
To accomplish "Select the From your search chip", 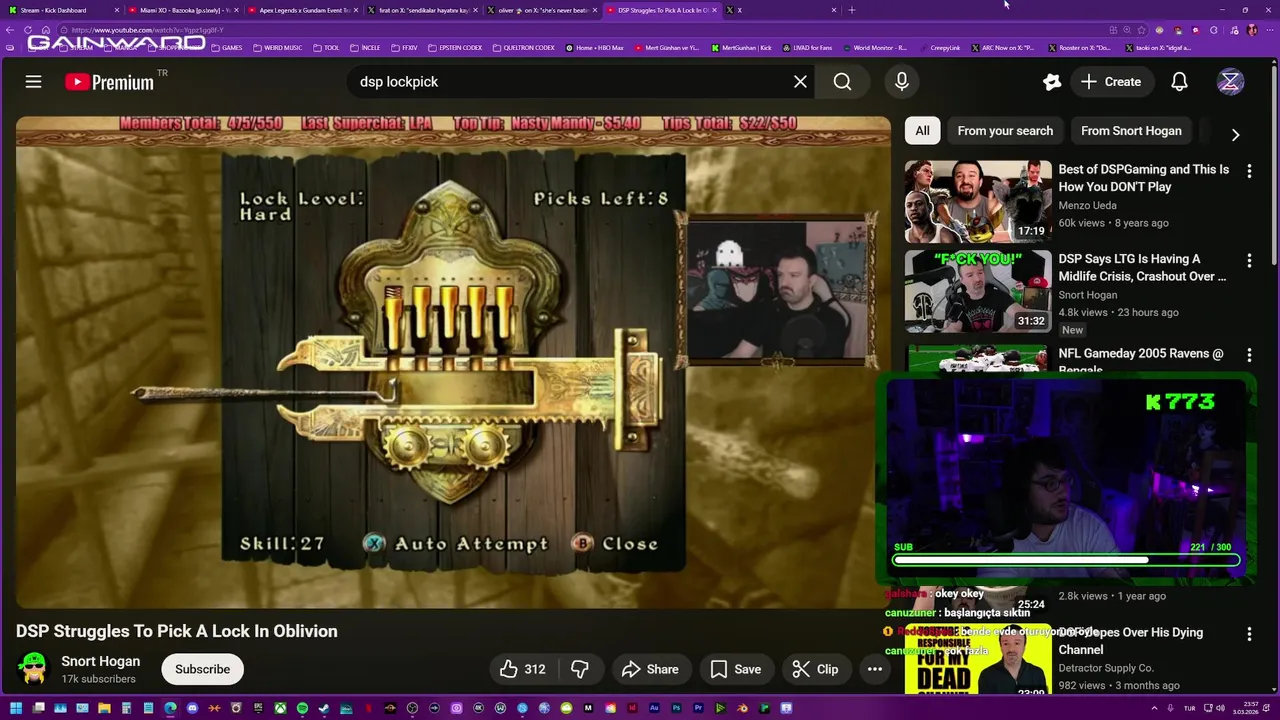I will point(1005,131).
